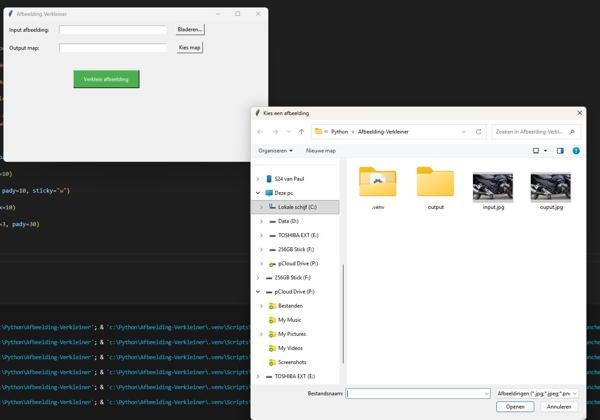Click the Bestandsnaam input field
Screen dimensions: 600x420
(x=417, y=394)
